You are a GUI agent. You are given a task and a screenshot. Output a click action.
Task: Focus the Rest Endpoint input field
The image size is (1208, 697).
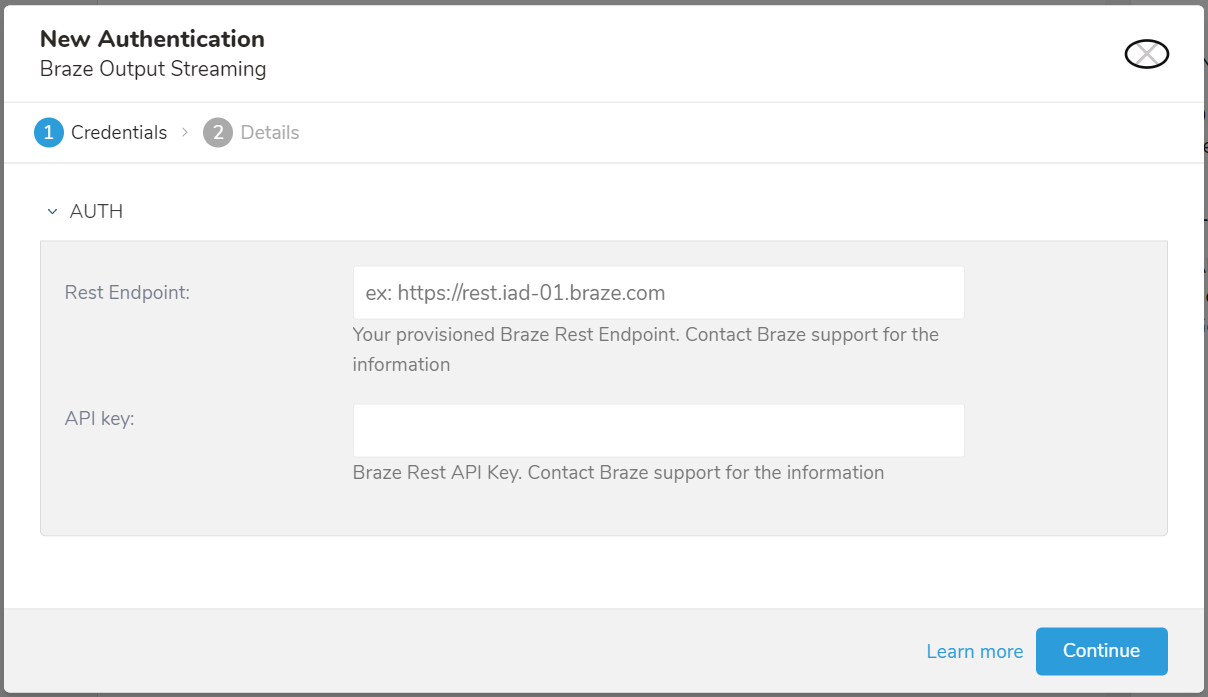[x=658, y=293]
